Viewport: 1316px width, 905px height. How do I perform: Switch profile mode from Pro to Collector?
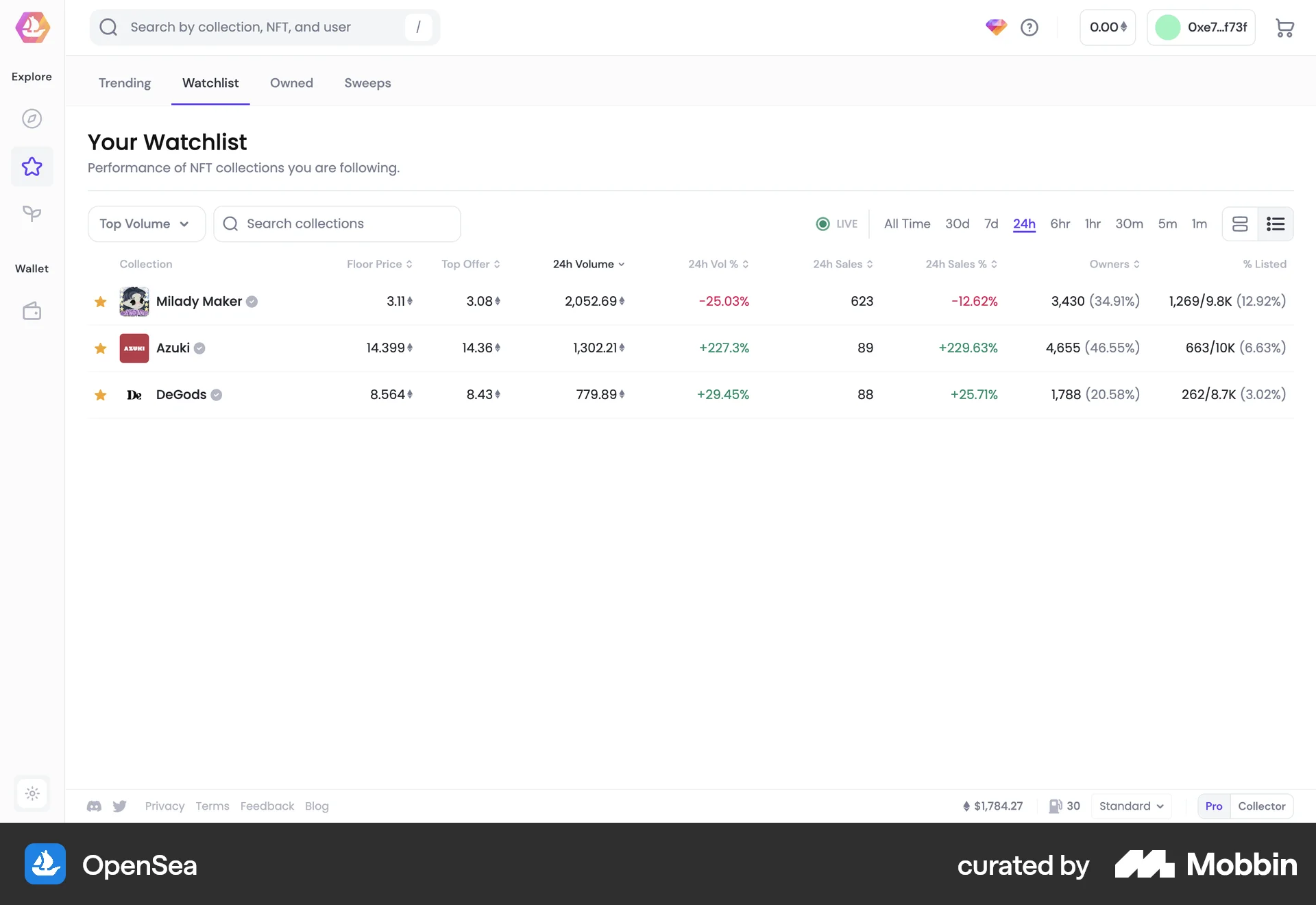click(1261, 806)
